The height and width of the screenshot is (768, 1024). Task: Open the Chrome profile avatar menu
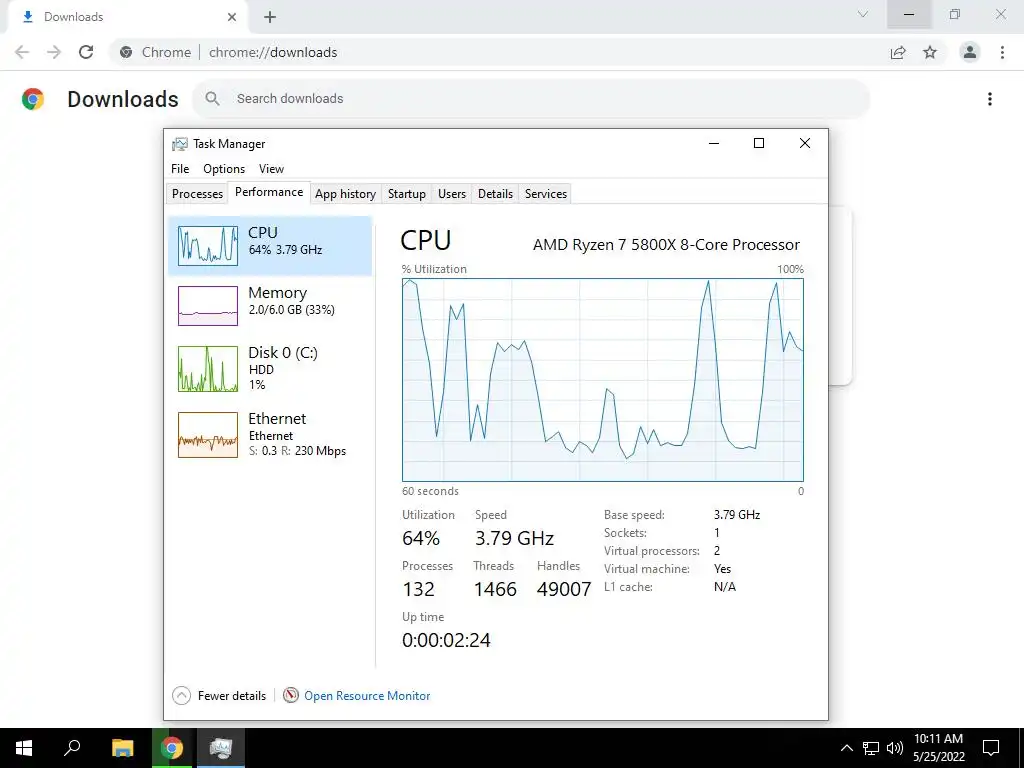click(x=970, y=52)
